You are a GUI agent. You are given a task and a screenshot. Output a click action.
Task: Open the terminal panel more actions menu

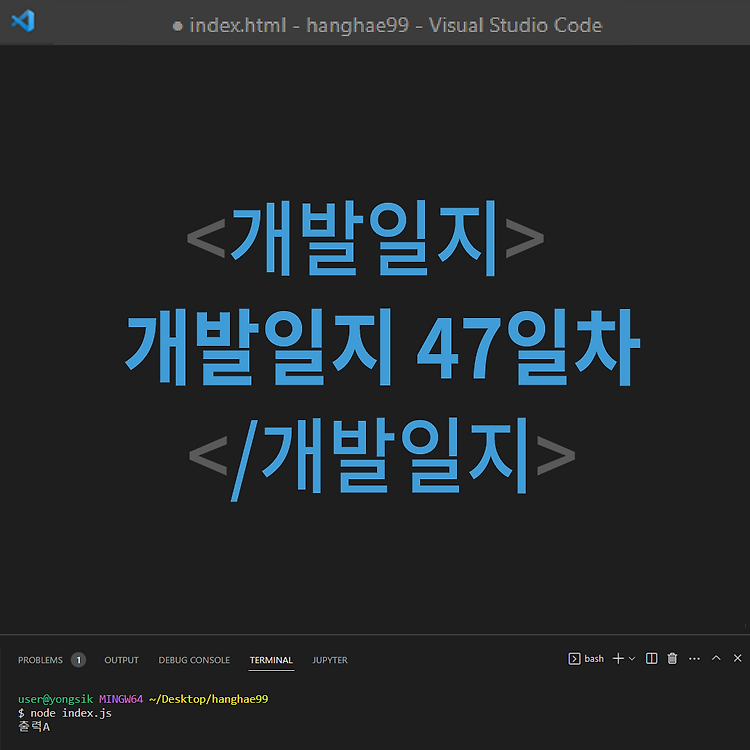coord(695,659)
